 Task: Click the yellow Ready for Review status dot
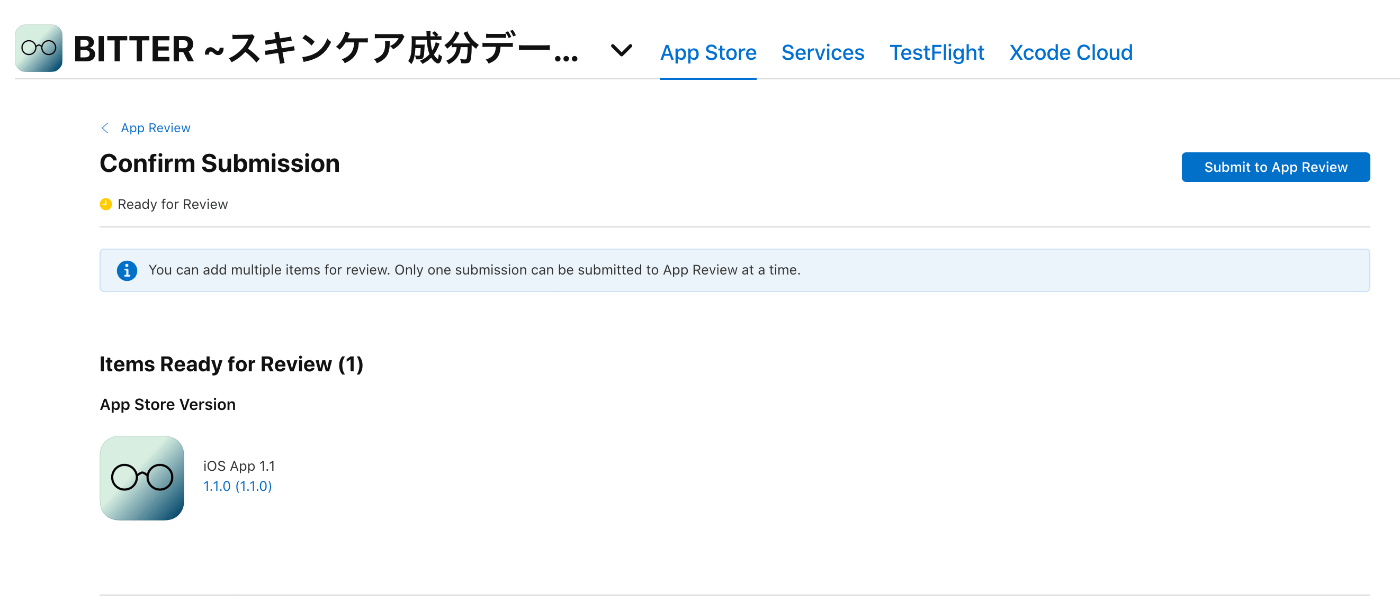click(106, 204)
